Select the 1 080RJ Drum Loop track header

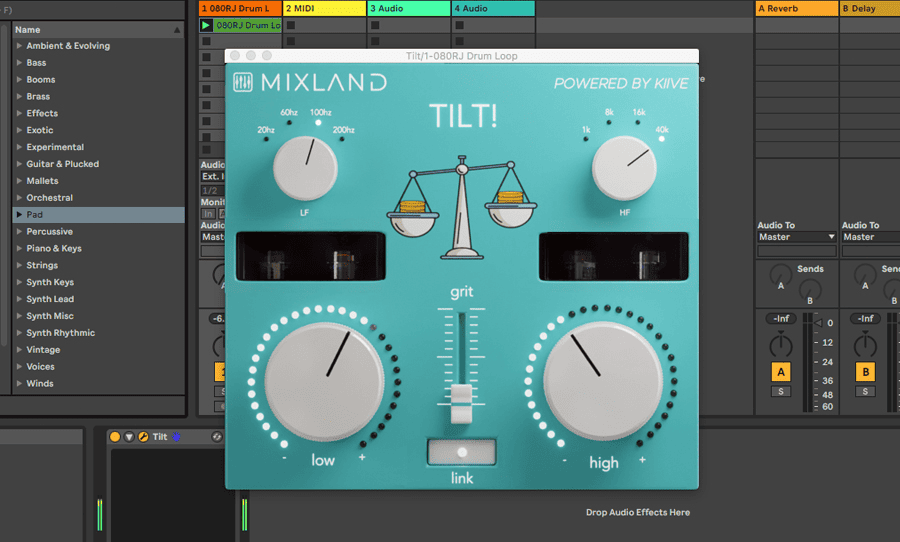(x=240, y=9)
